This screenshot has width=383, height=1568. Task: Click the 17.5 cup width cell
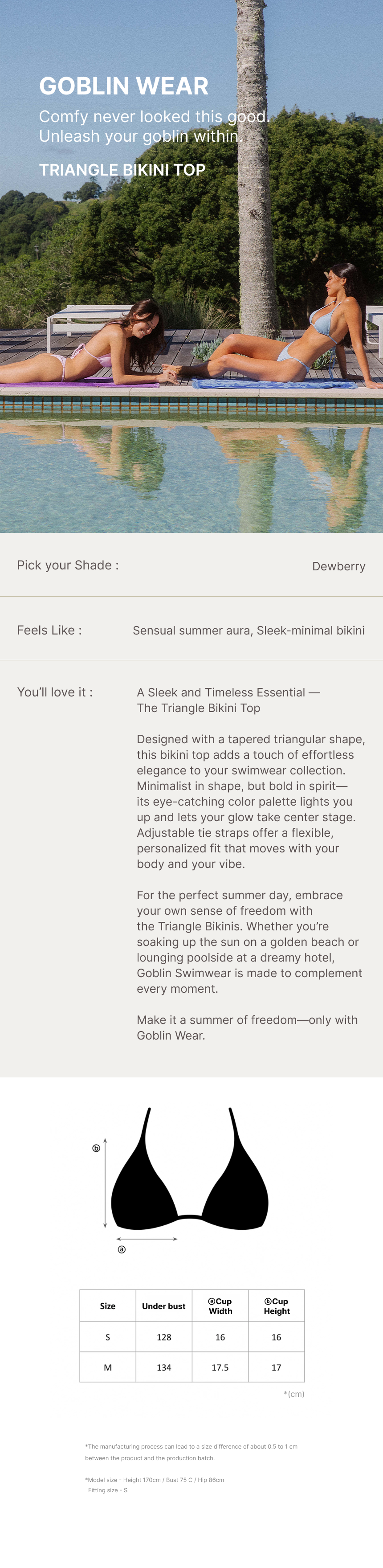point(220,1367)
